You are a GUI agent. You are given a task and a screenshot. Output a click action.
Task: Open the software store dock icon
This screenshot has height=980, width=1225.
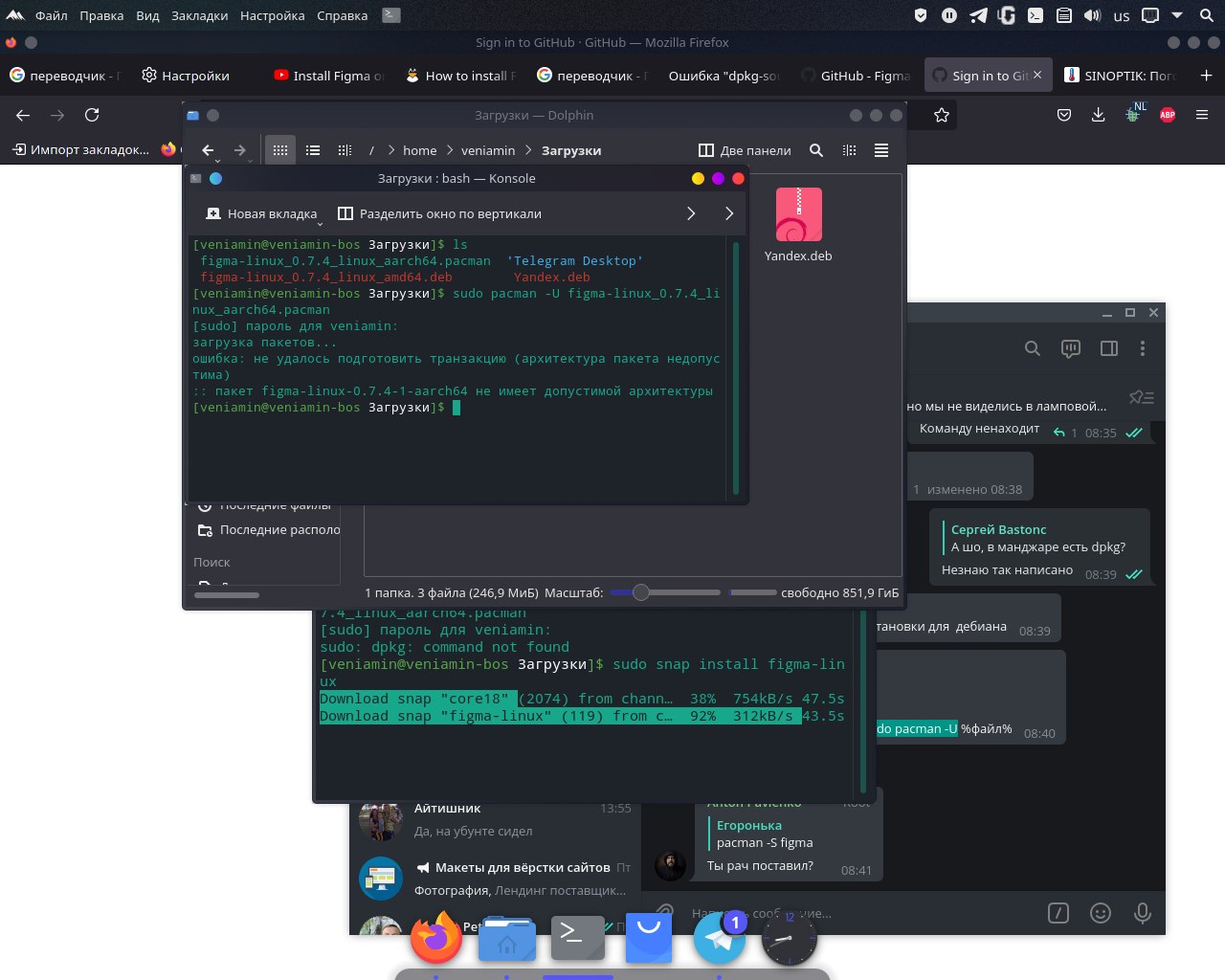pos(649,938)
